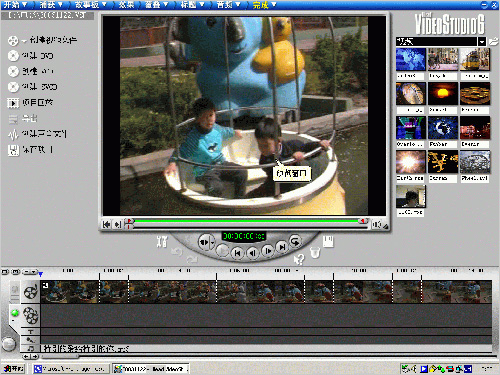Click the floppy disk save icon under preview

(328, 241)
